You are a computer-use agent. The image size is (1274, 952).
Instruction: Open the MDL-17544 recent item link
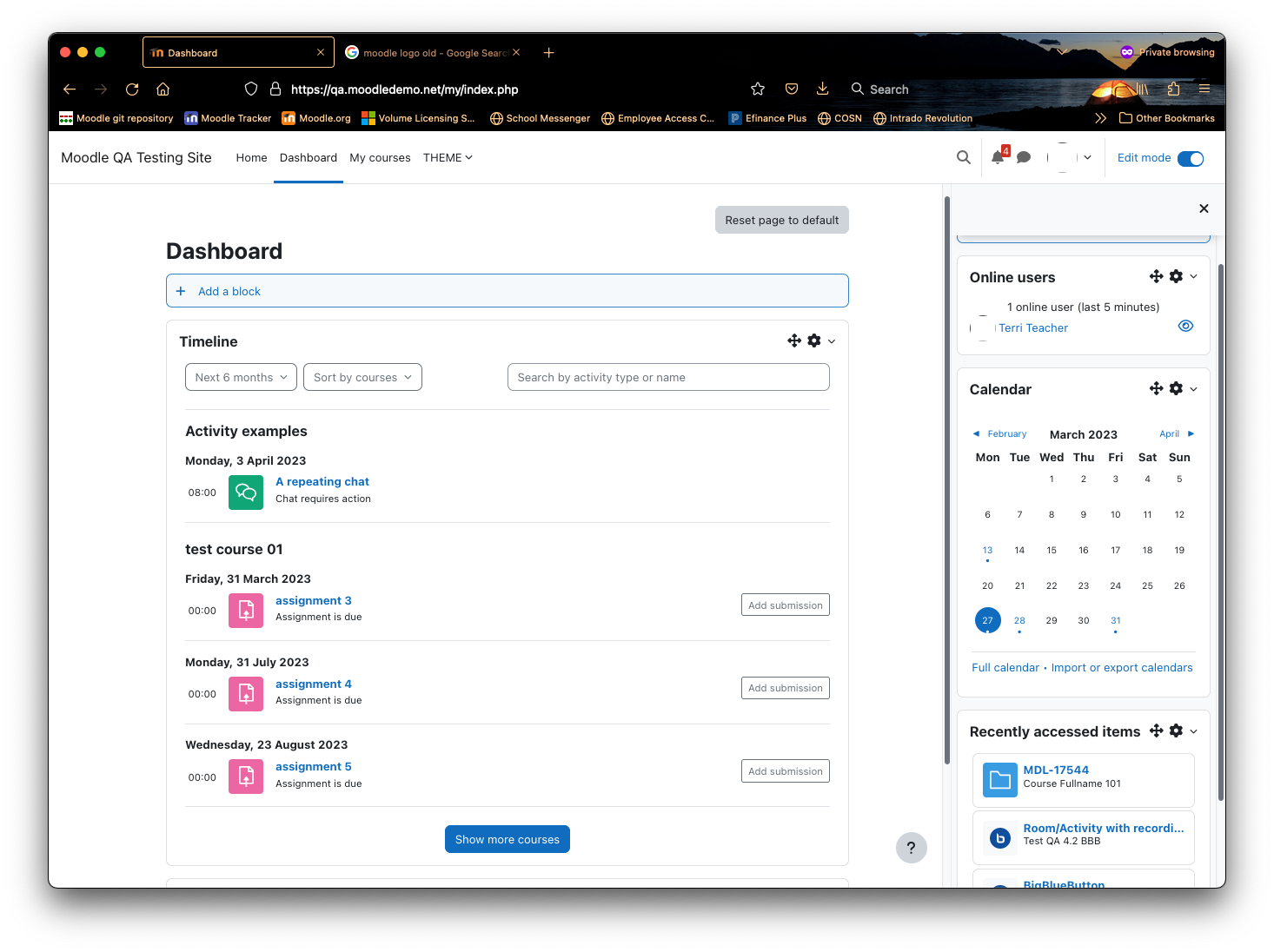pyautogui.click(x=1056, y=770)
